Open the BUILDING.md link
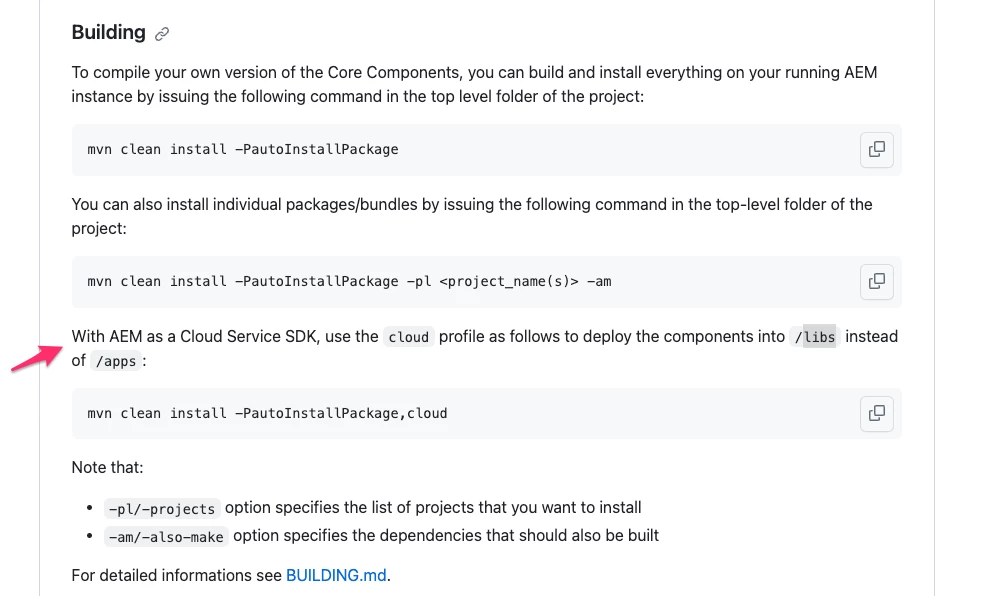Image resolution: width=991 pixels, height=596 pixels. [336, 576]
